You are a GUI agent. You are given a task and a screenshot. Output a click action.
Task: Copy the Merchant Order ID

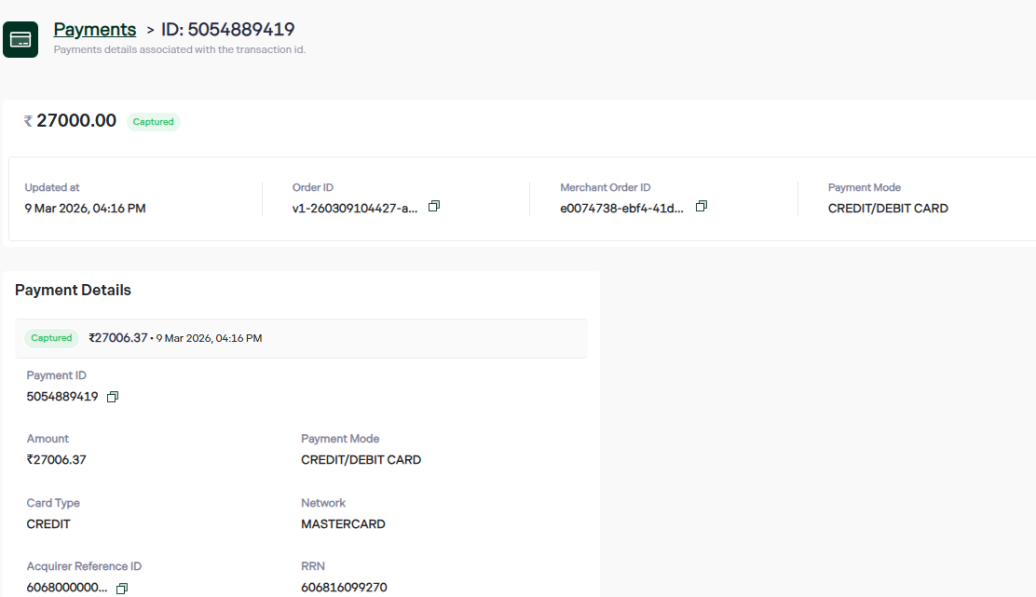(701, 207)
